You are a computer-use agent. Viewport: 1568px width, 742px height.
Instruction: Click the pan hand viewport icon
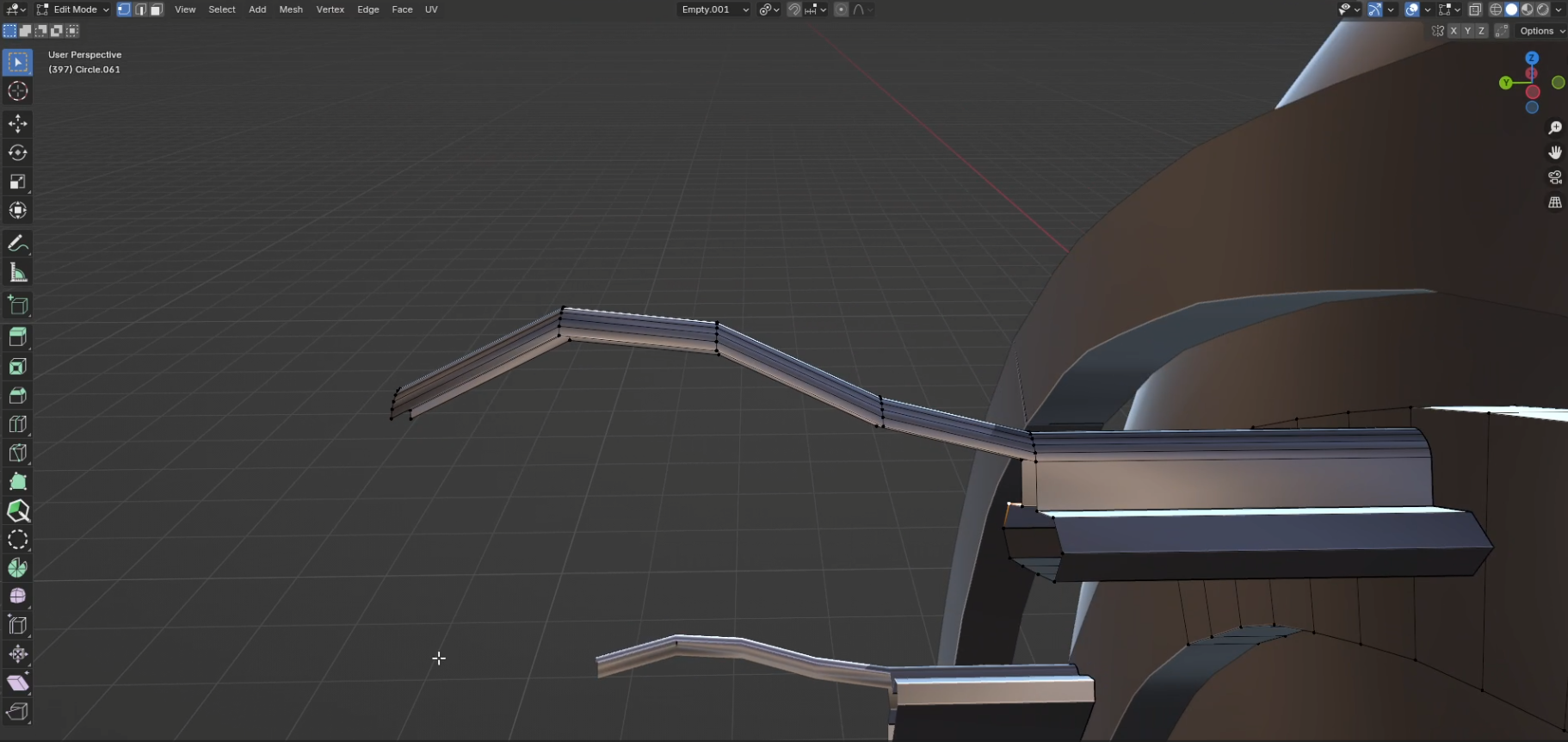tap(1555, 152)
